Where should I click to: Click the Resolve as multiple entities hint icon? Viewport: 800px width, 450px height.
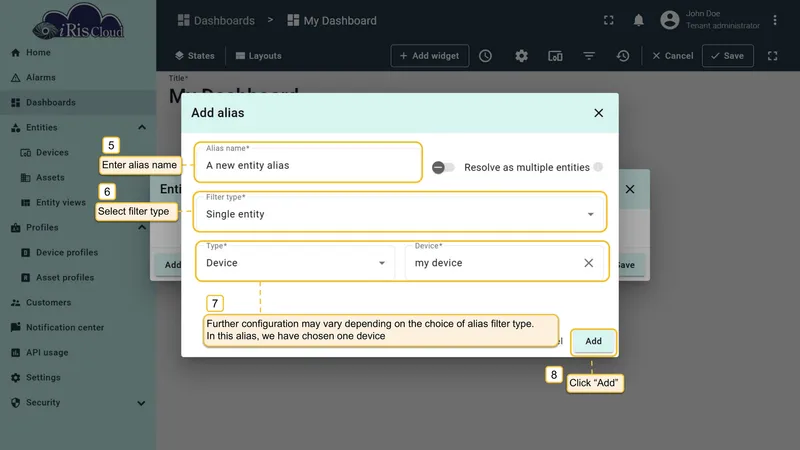tap(598, 167)
